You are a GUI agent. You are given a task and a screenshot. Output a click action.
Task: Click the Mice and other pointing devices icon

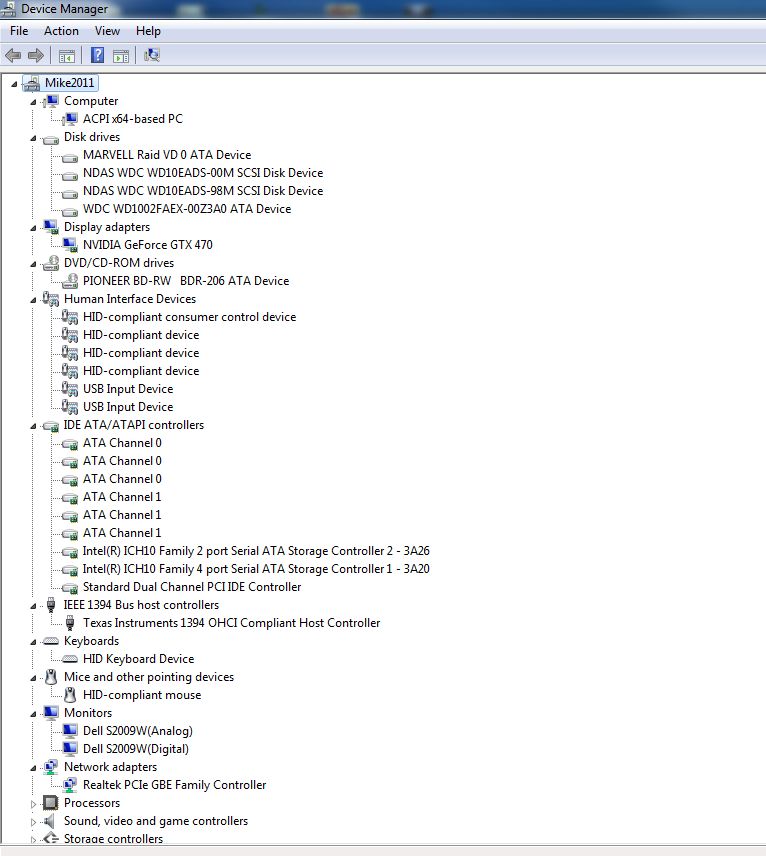[x=51, y=677]
